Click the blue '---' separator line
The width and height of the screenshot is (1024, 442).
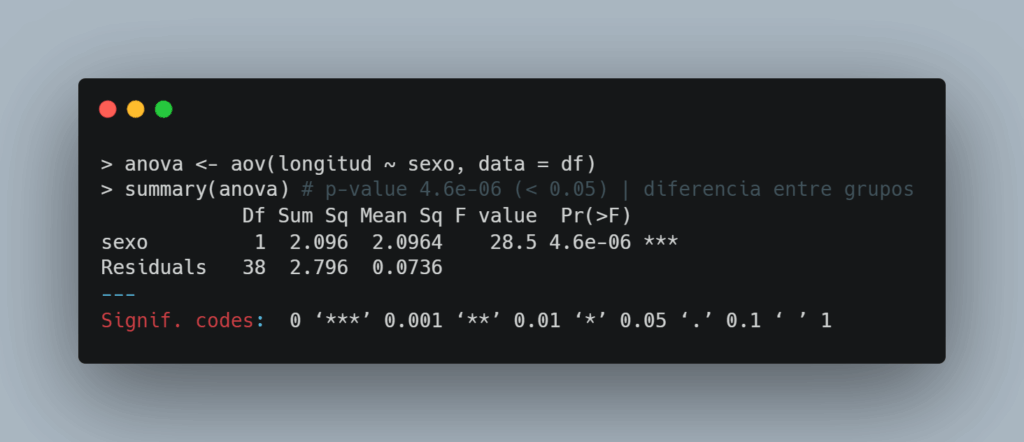(x=118, y=294)
